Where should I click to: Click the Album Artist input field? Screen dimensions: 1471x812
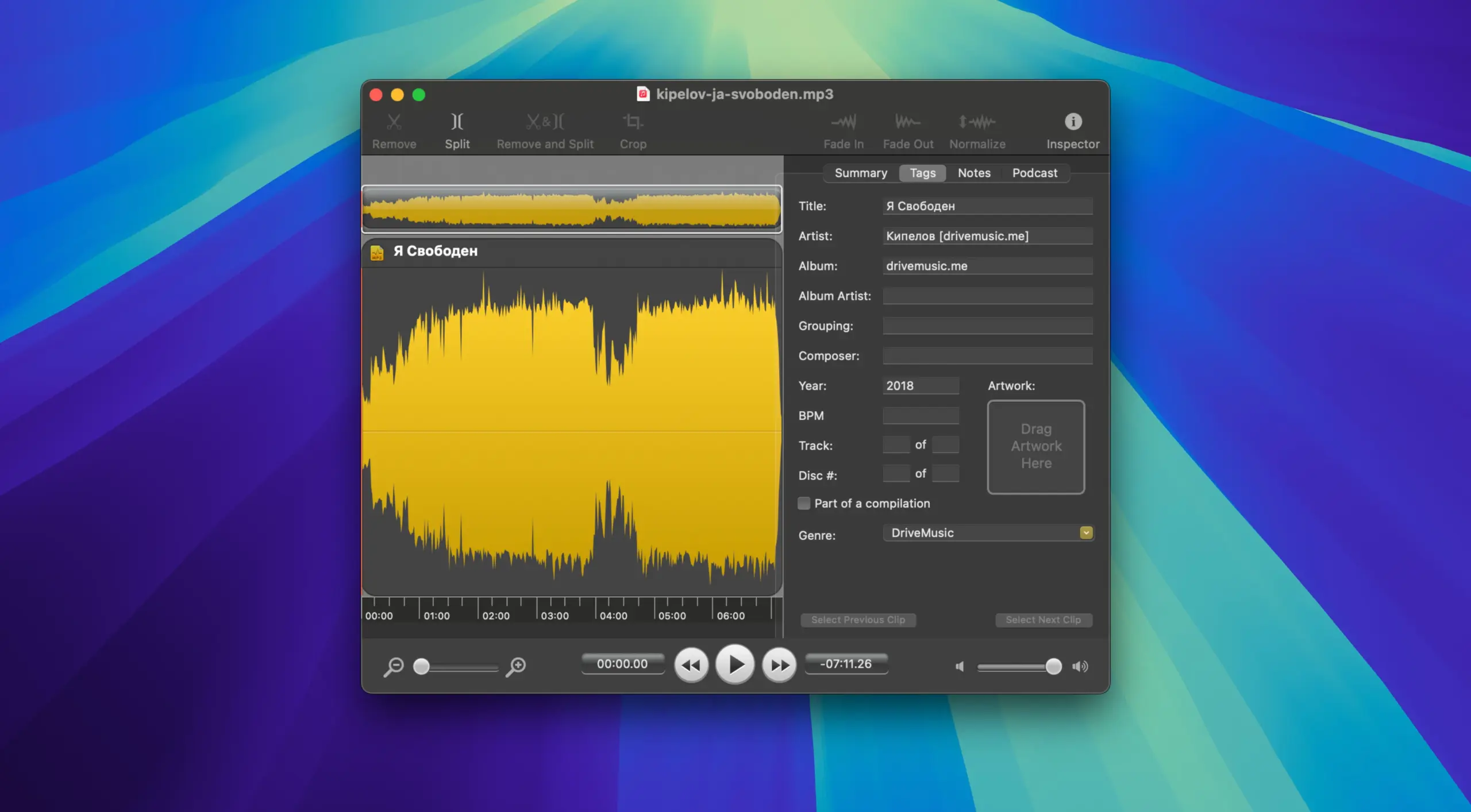(987, 296)
